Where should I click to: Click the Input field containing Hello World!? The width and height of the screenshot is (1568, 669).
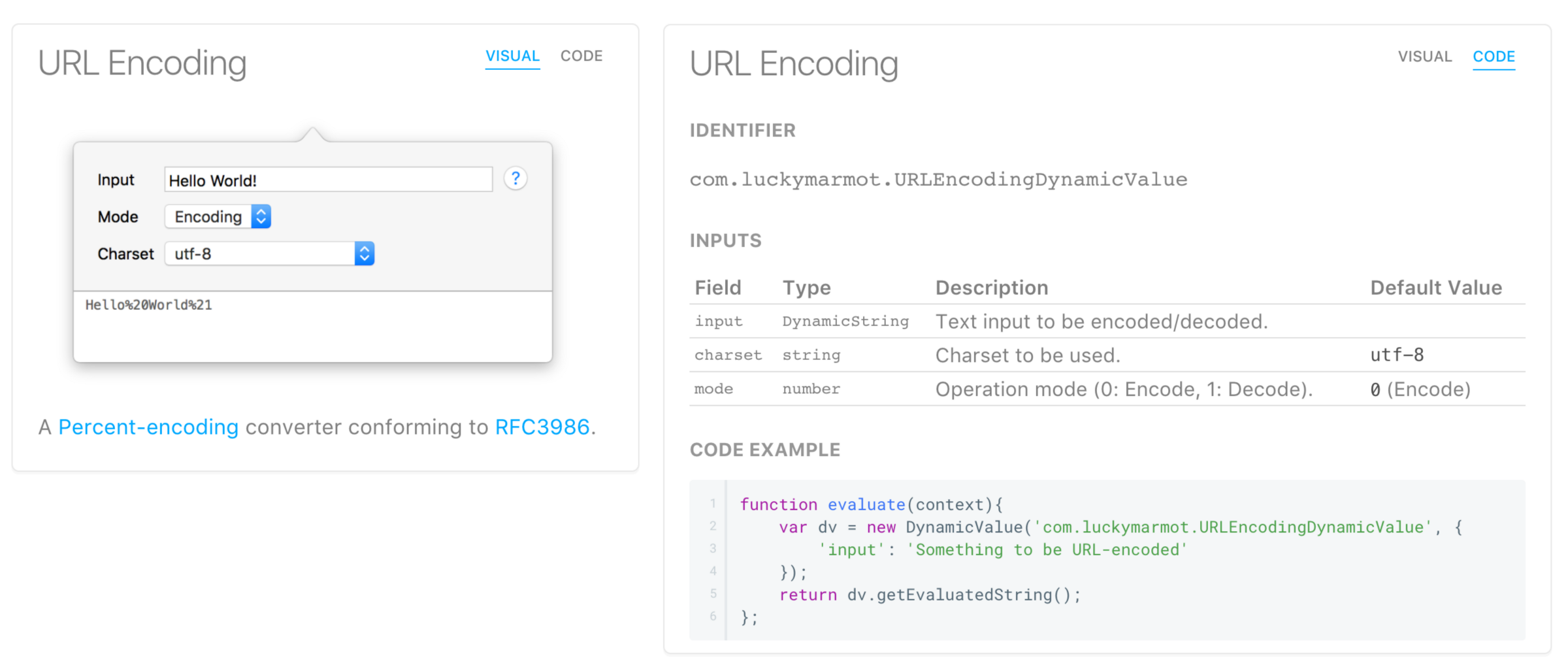click(328, 180)
